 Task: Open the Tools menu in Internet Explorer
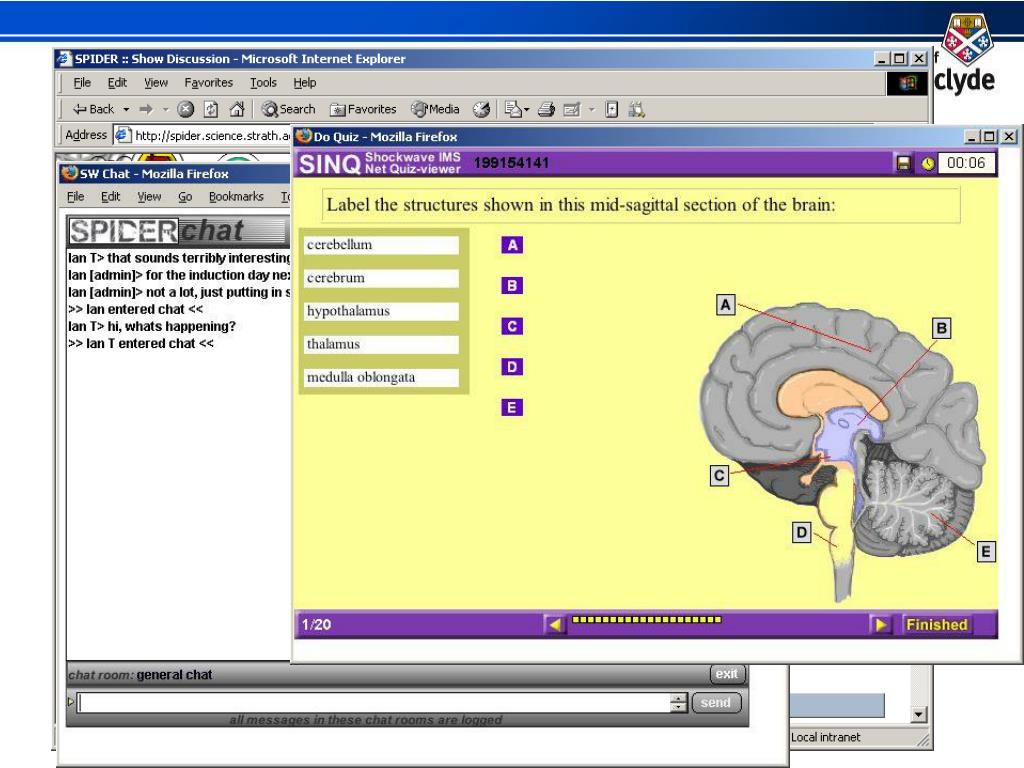[x=263, y=83]
